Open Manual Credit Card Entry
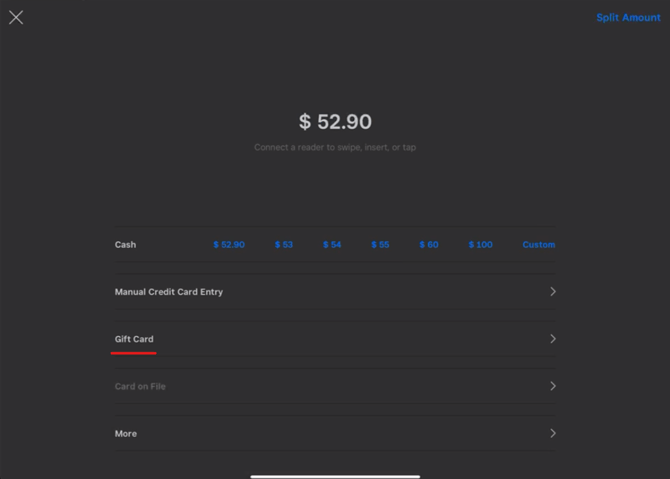This screenshot has width=670, height=479. point(169,292)
